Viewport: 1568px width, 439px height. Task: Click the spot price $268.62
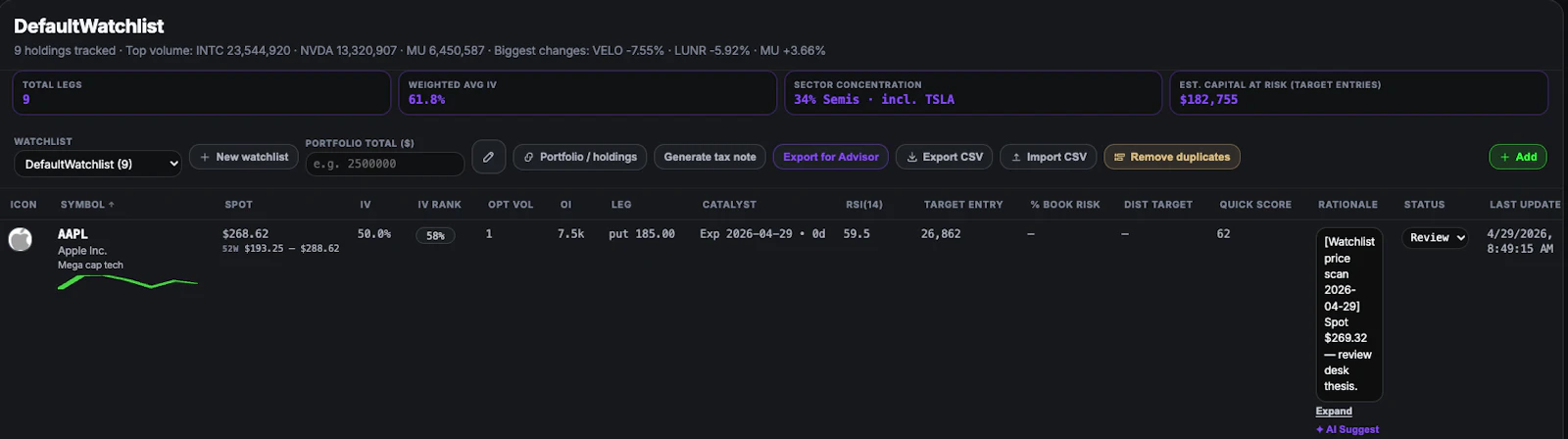(x=245, y=234)
